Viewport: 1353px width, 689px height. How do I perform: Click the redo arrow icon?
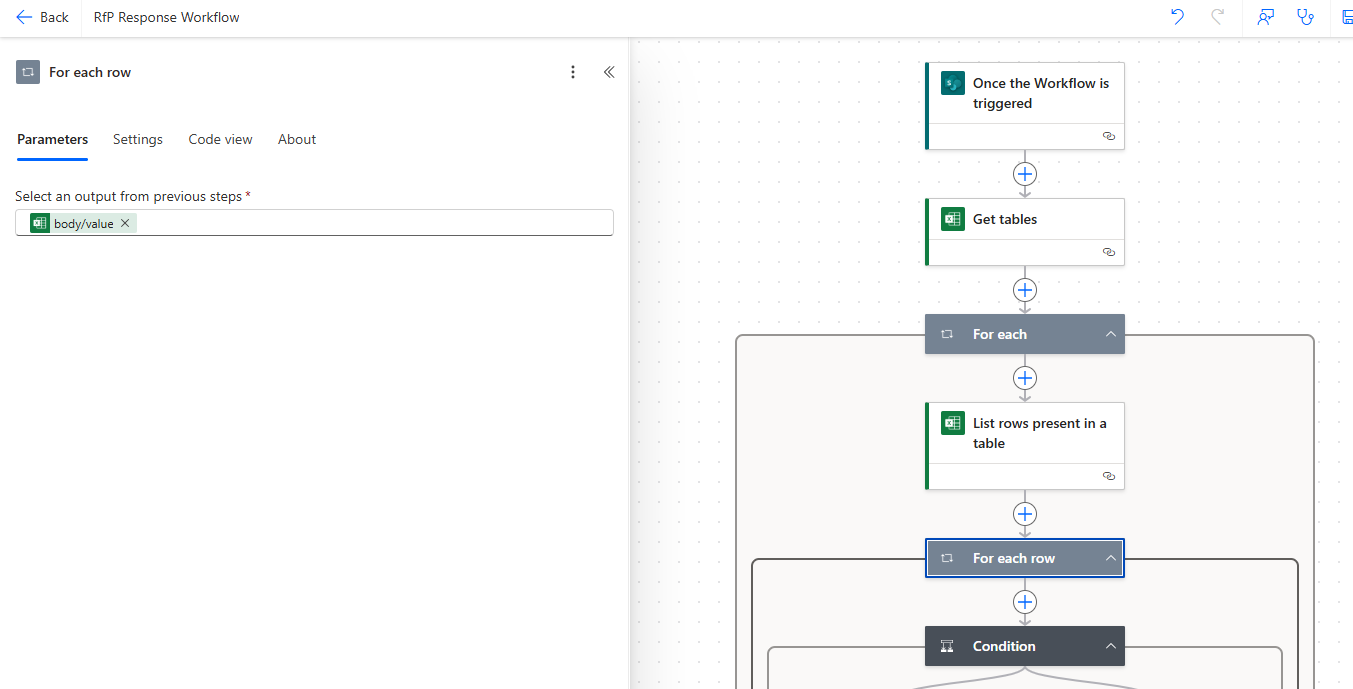pos(1217,17)
